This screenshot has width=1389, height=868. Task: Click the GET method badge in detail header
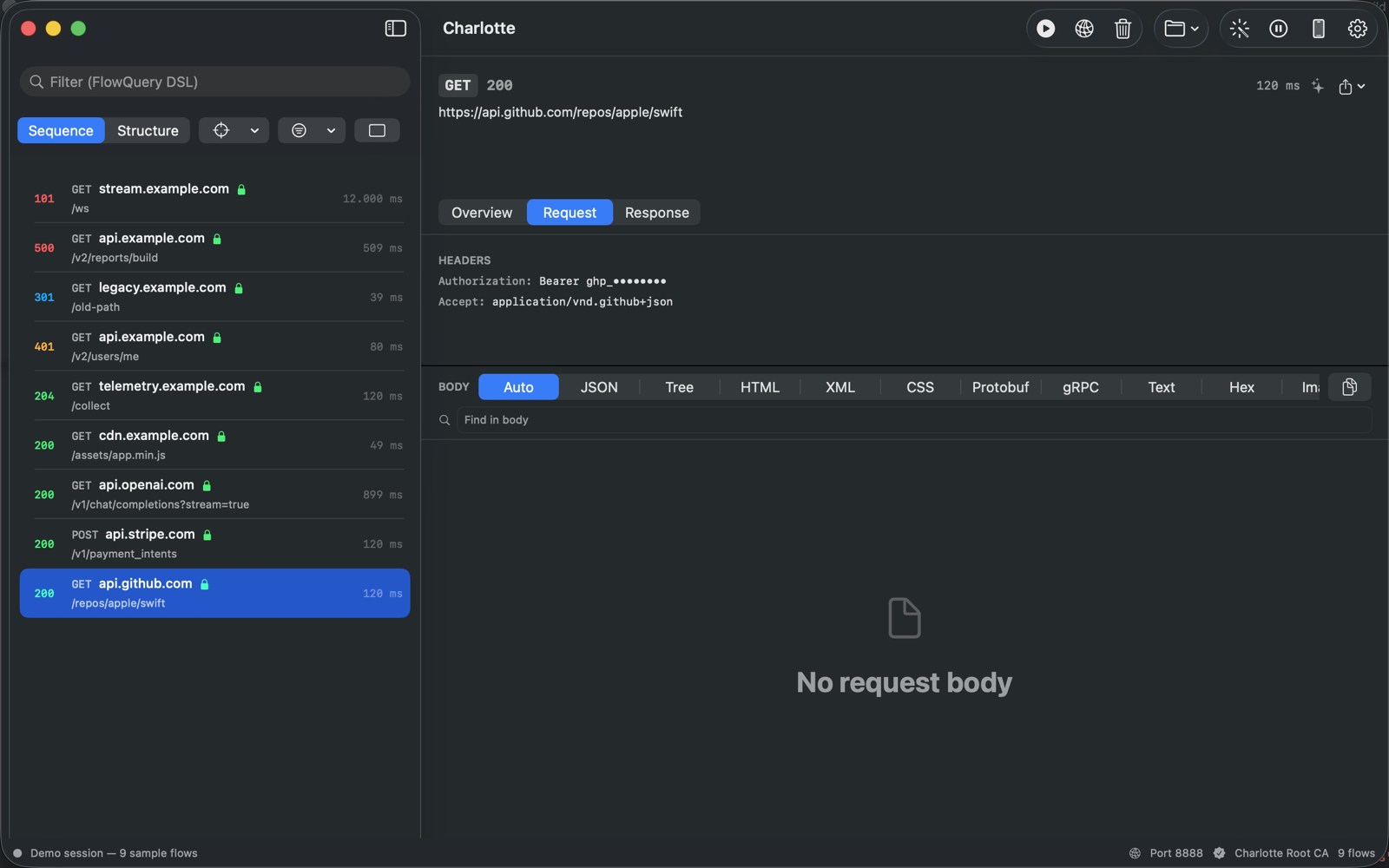(458, 85)
